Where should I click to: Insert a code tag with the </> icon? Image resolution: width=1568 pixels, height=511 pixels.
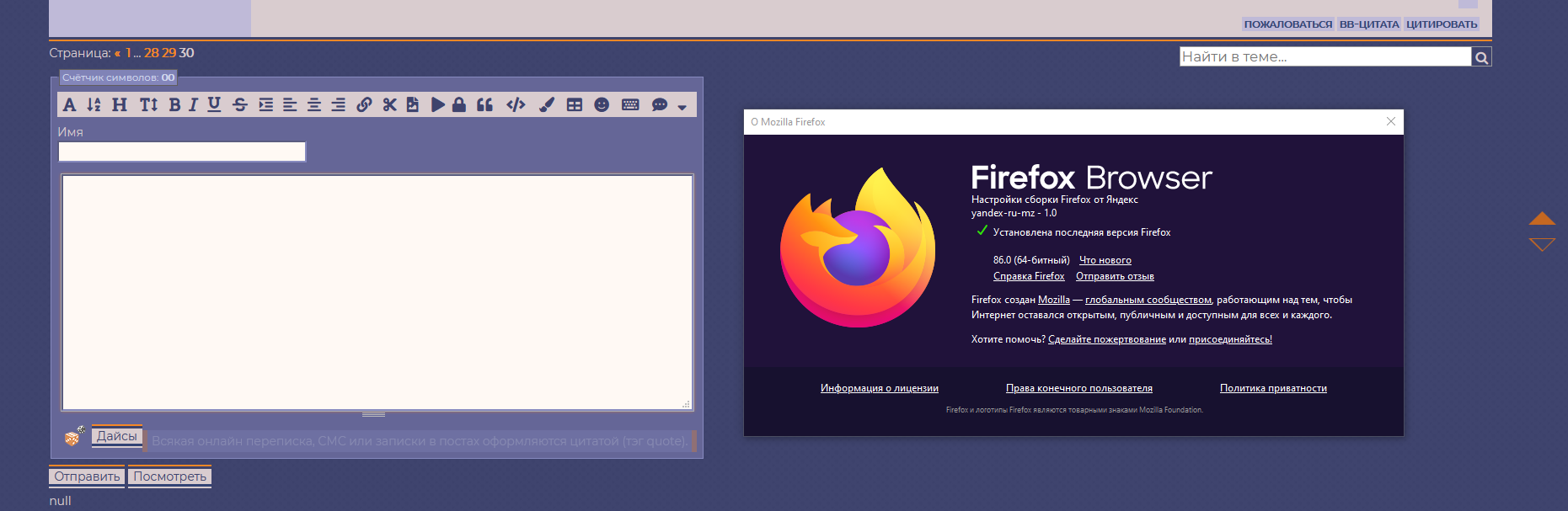[516, 104]
